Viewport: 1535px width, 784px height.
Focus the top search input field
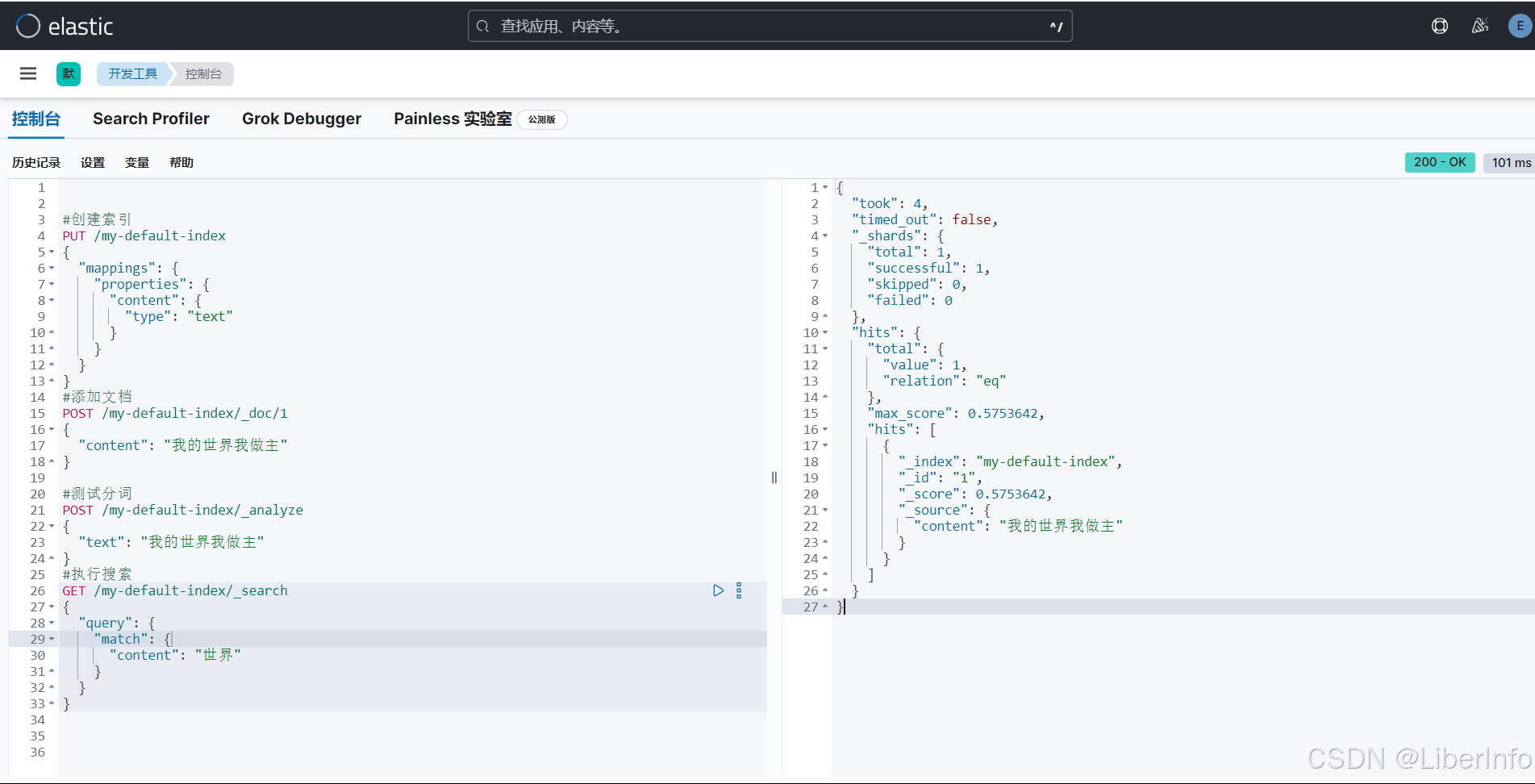770,26
